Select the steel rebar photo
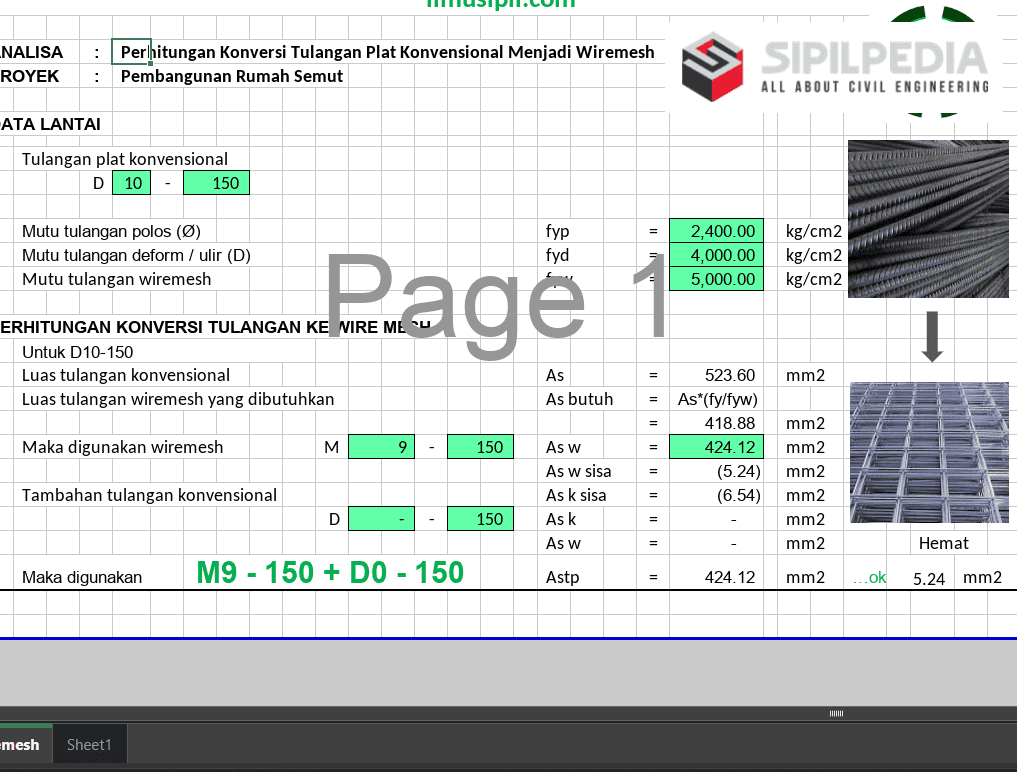Image resolution: width=1017 pixels, height=772 pixels. point(928,218)
